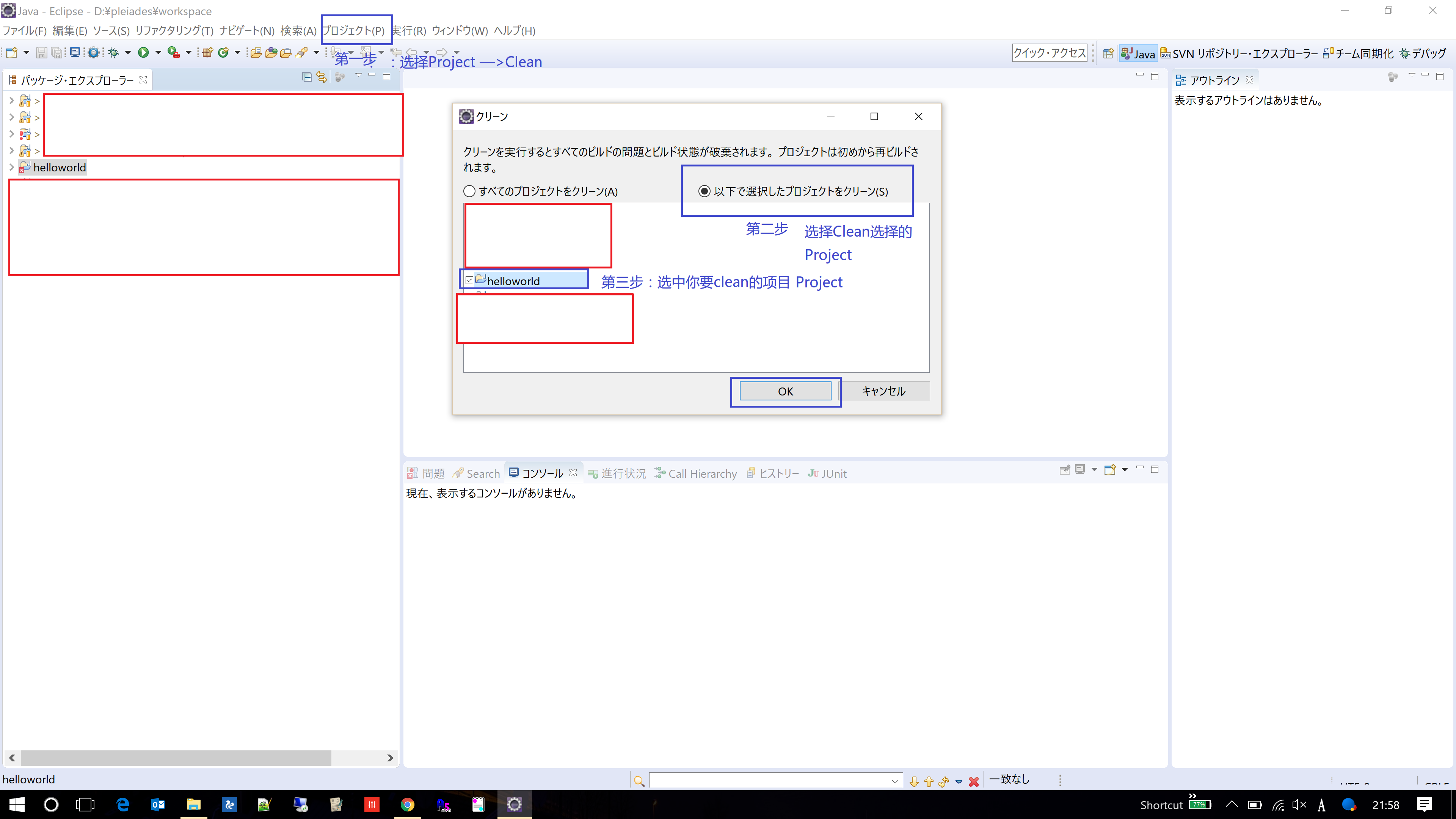Viewport: 1456px width, 819px height.
Task: Click Cancel in the Clean dialog
Action: coord(883,391)
